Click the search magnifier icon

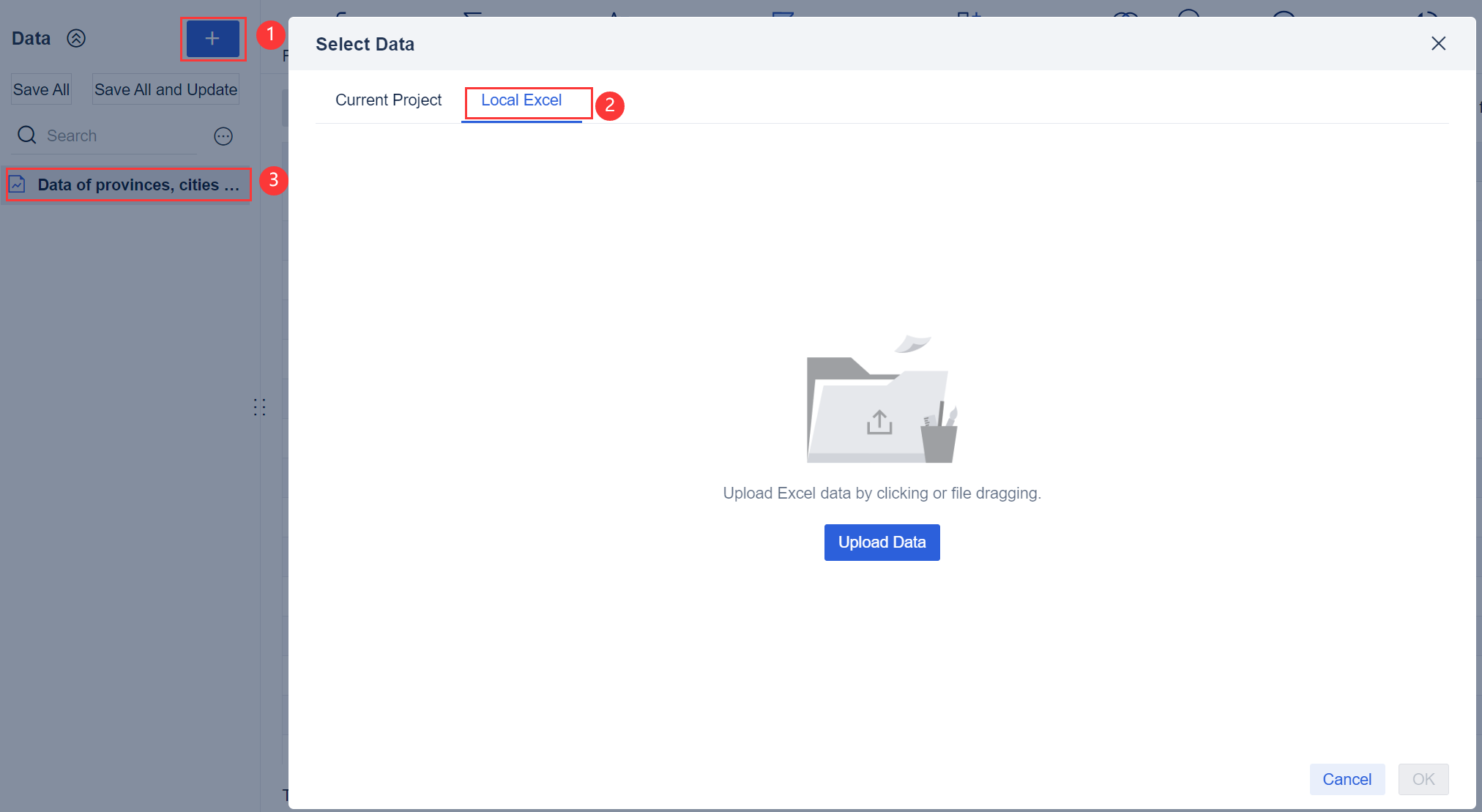[x=27, y=135]
